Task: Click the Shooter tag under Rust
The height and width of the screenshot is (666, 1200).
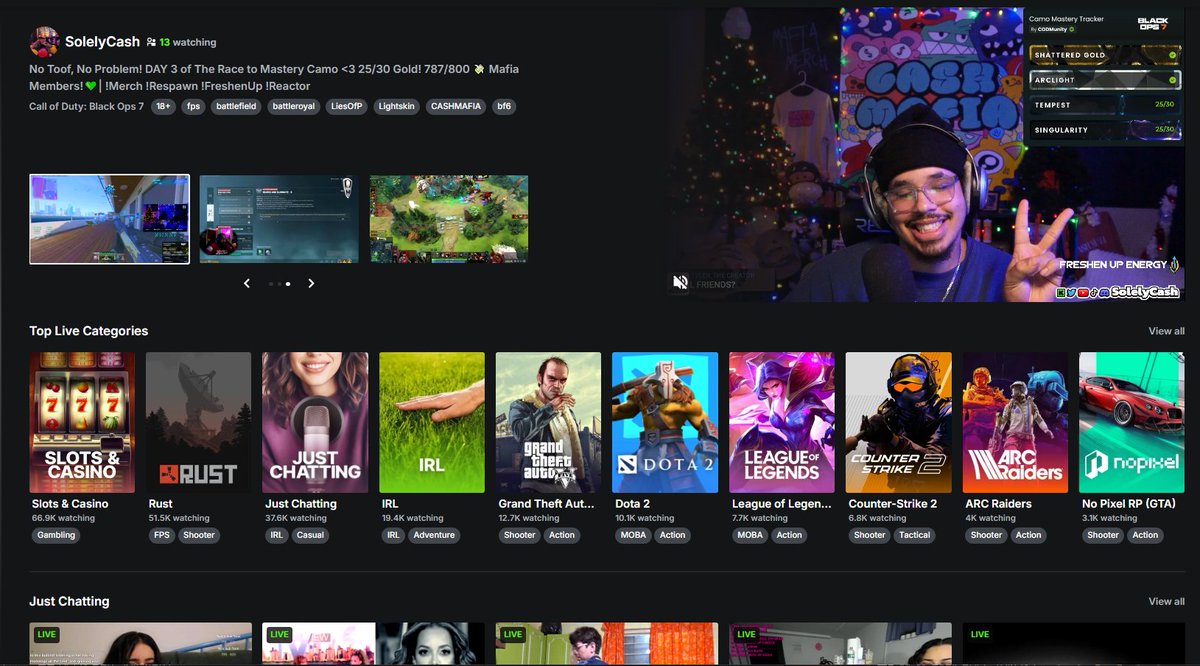Action: [x=199, y=535]
